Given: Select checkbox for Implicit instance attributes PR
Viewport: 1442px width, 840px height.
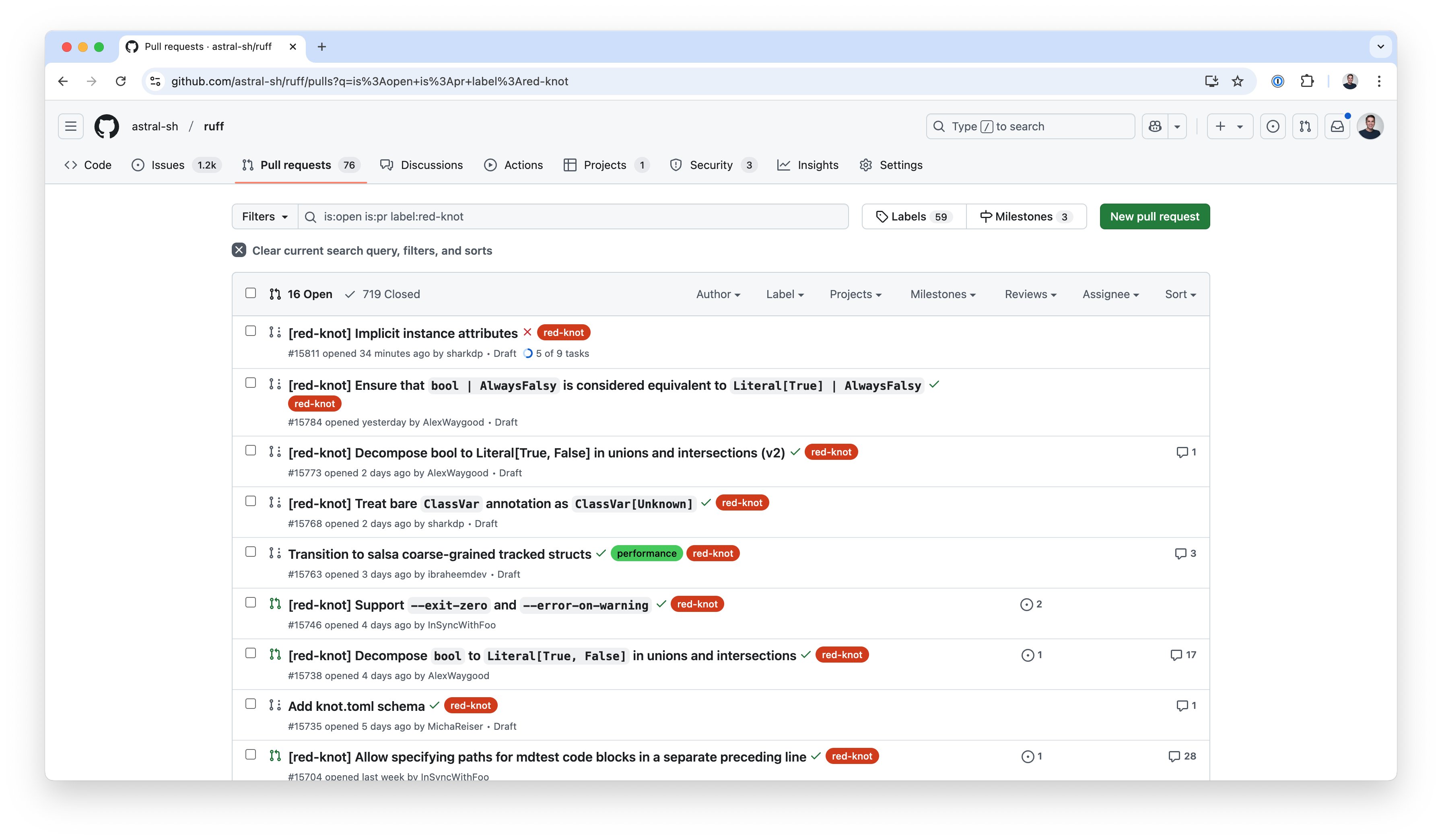Looking at the screenshot, I should pos(251,331).
